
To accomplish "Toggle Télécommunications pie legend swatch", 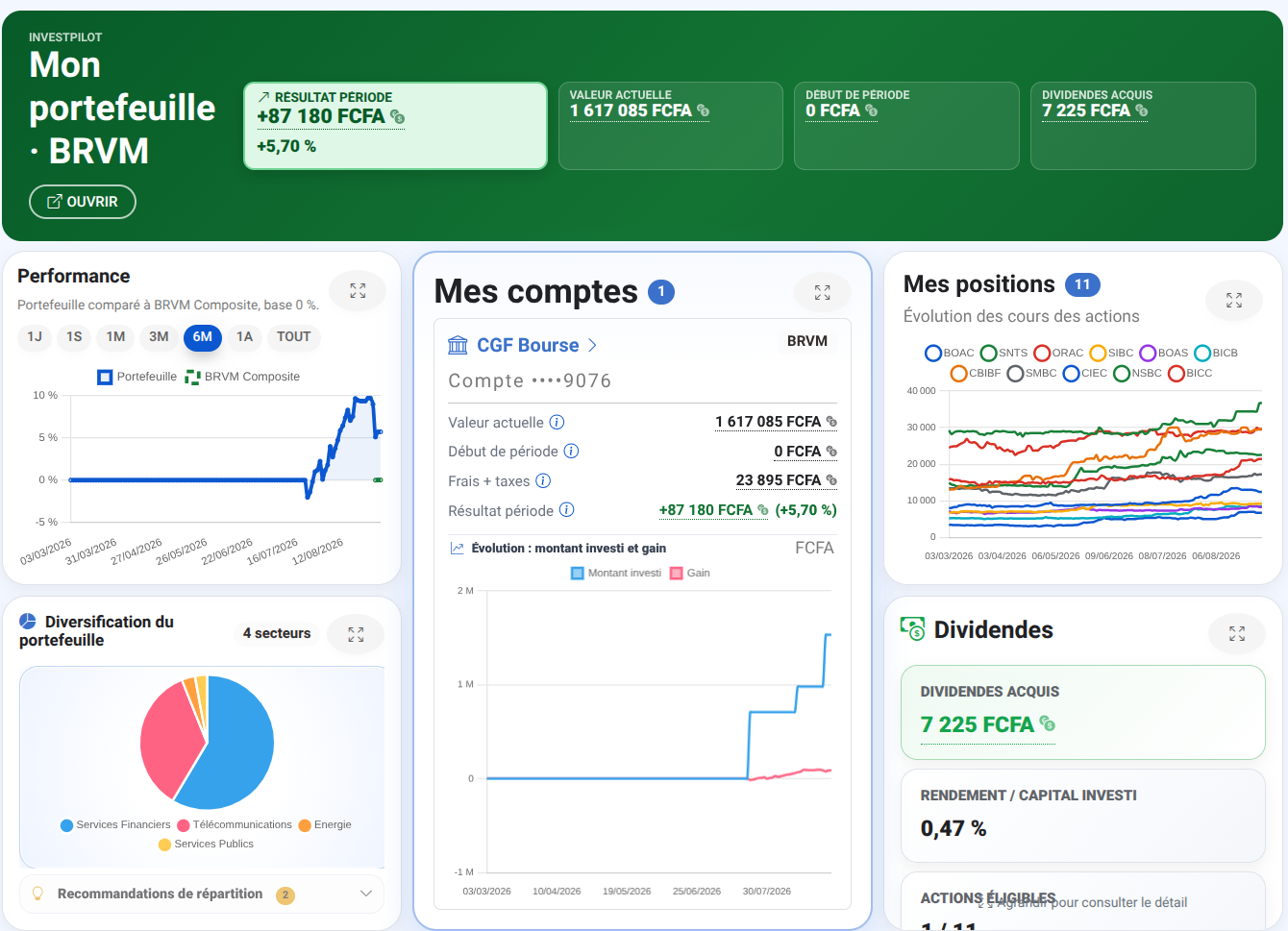I will click(184, 825).
